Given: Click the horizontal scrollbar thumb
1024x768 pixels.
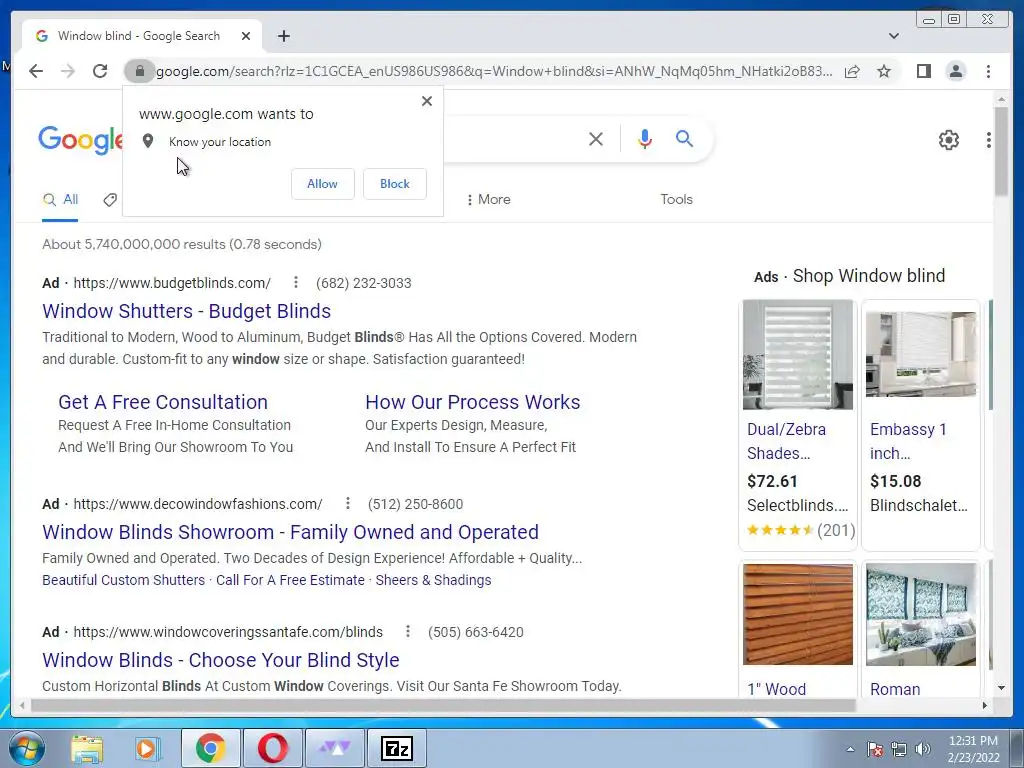Looking at the screenshot, I should pyautogui.click(x=443, y=705).
